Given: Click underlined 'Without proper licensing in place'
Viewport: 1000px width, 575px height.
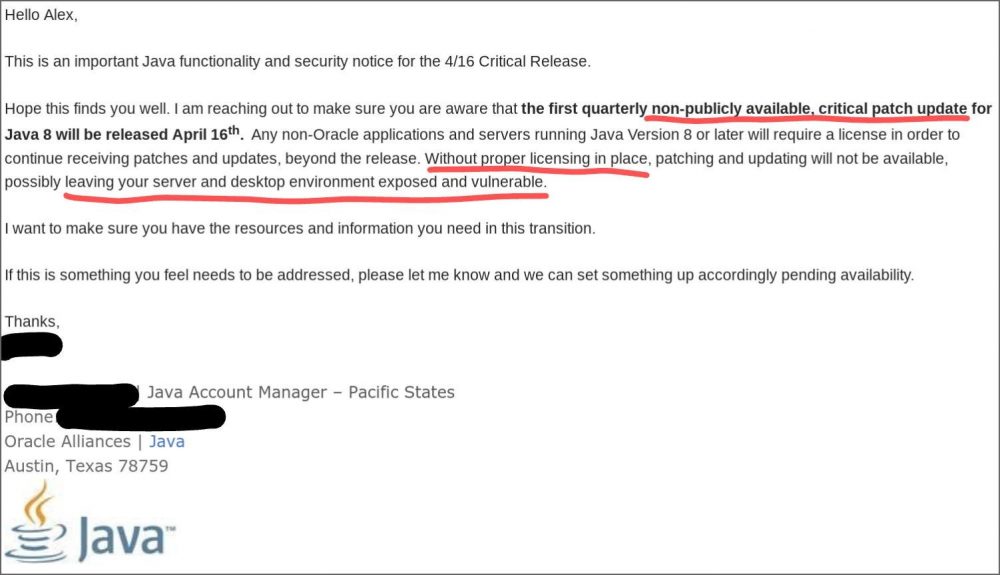Looking at the screenshot, I should pos(536,159).
